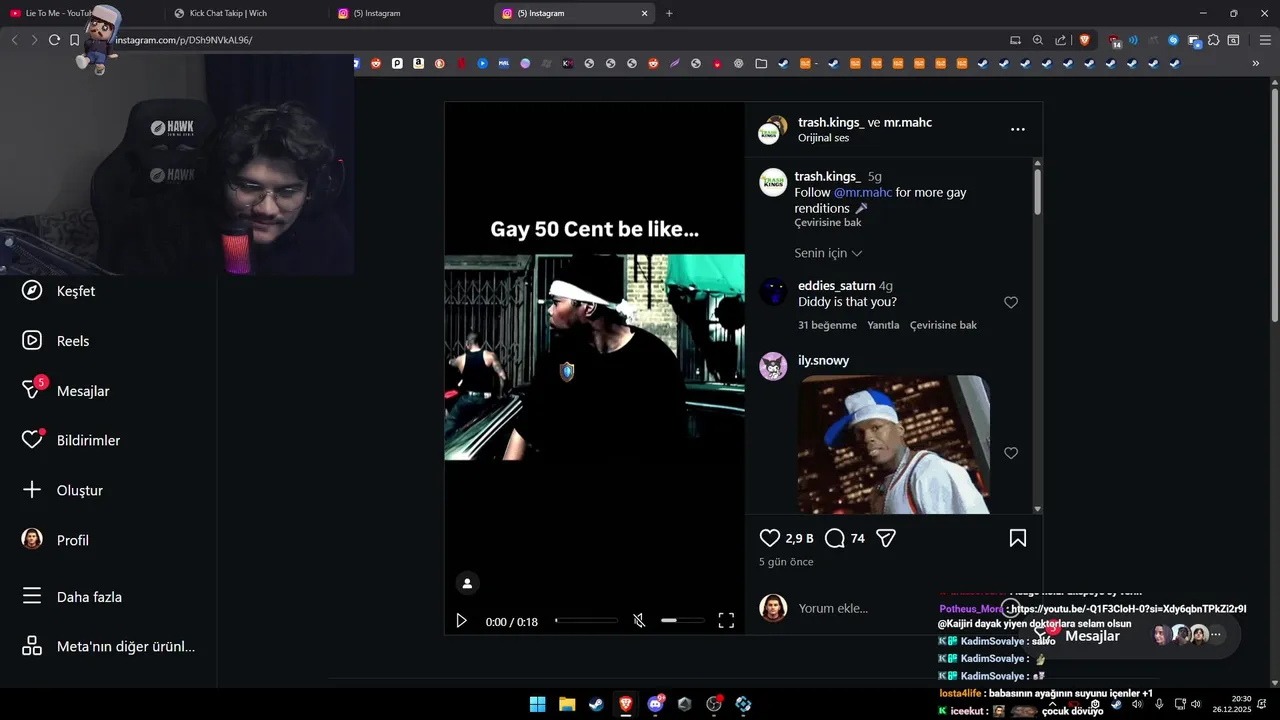
Task: Reload the page
Action: click(54, 40)
